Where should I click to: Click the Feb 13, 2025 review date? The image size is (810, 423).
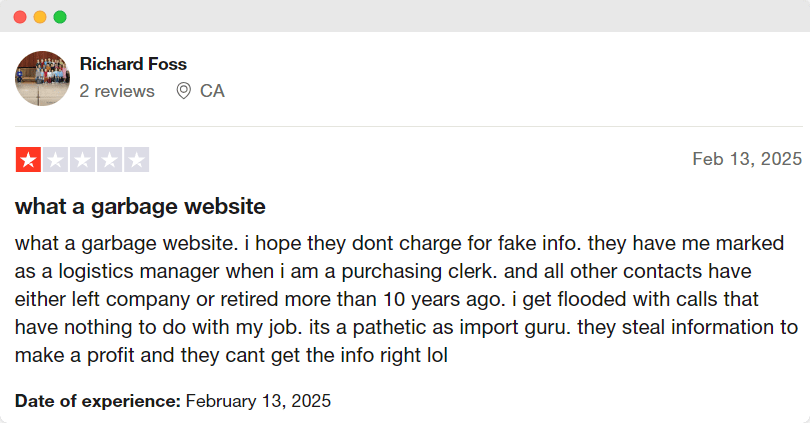tap(747, 159)
